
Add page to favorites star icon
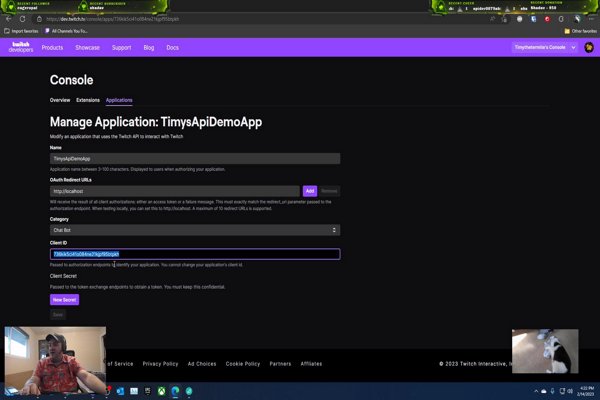[505, 19]
